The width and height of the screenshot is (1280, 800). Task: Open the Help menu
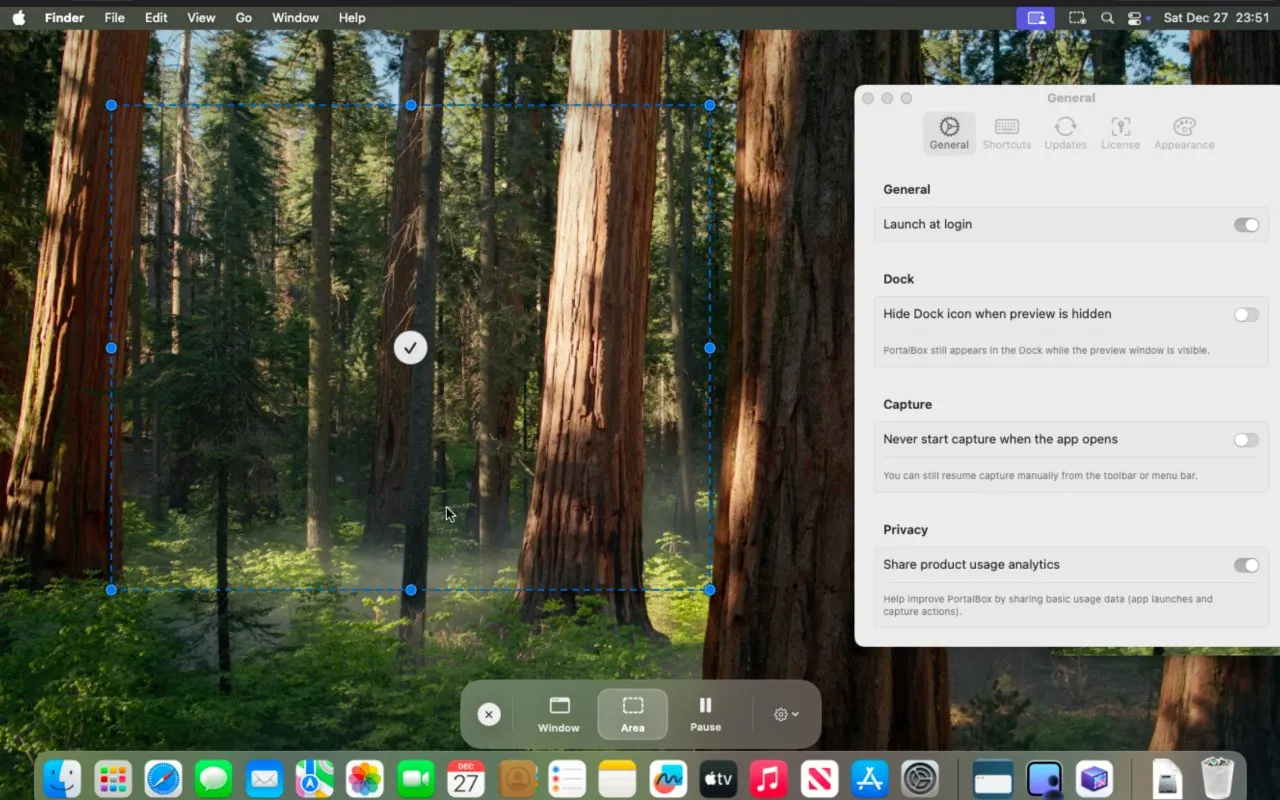click(352, 18)
